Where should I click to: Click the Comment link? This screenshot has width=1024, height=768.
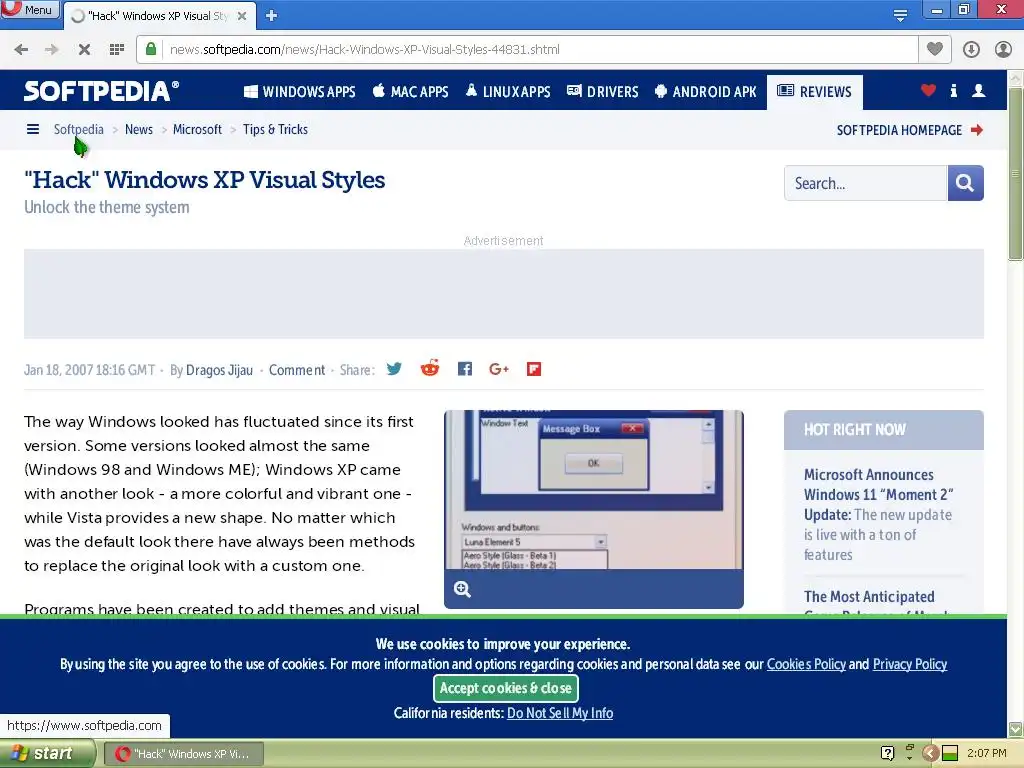(296, 370)
